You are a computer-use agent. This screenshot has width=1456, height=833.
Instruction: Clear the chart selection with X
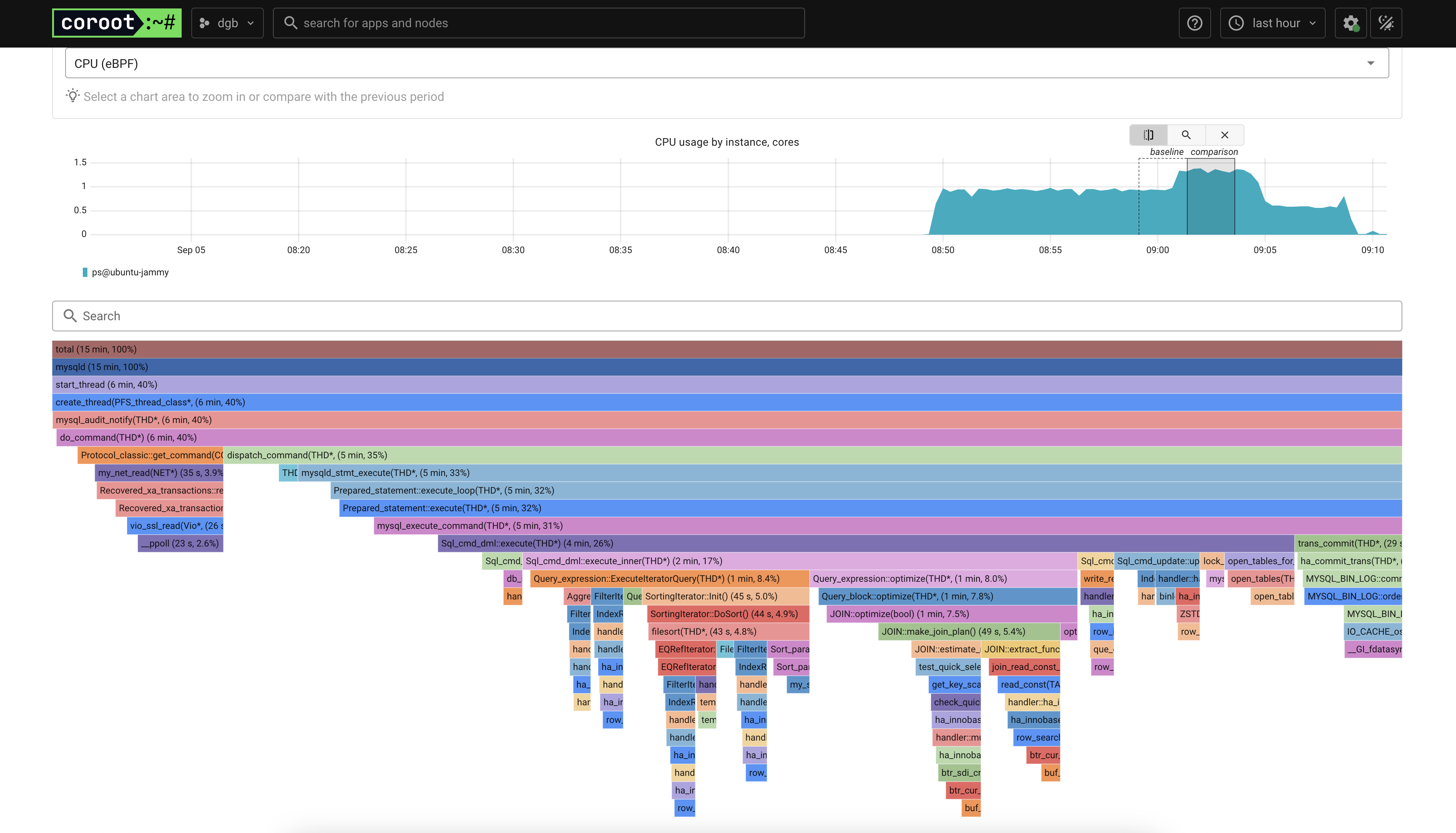1224,135
